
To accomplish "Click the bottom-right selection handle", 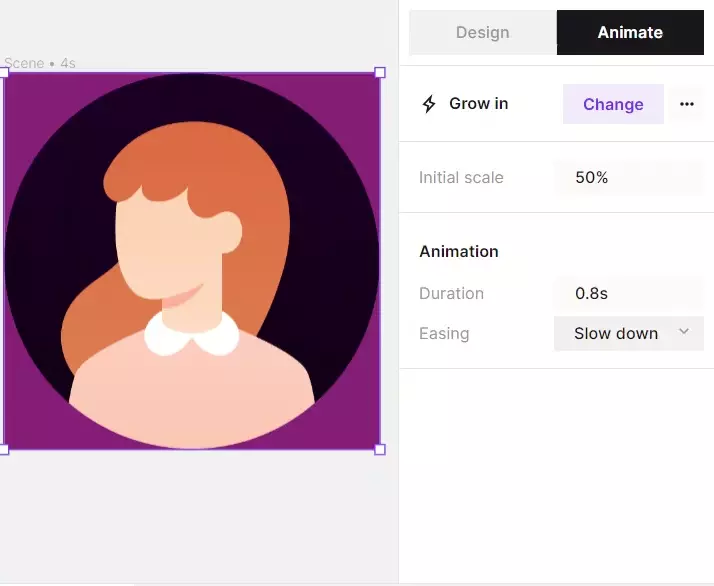I will point(380,449).
